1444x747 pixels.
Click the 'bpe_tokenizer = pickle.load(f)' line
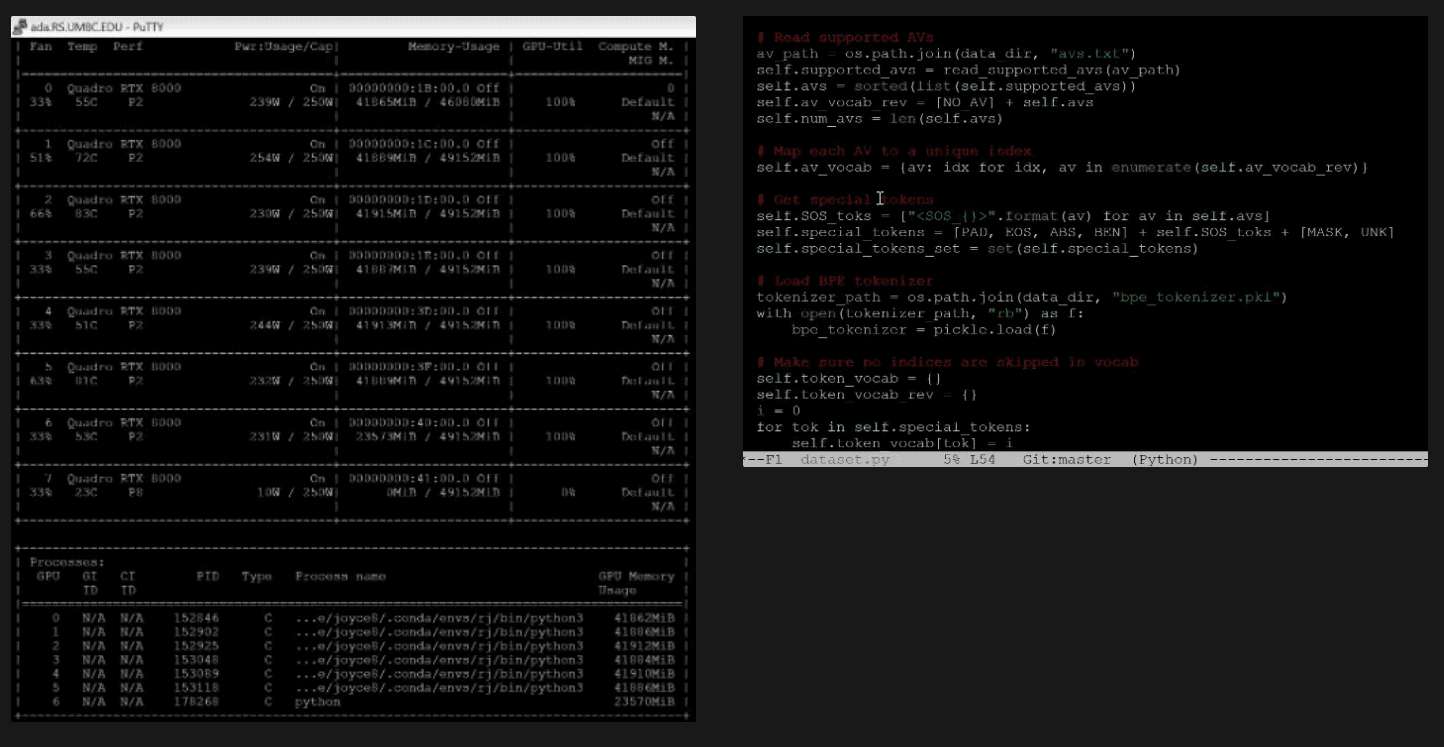923,330
